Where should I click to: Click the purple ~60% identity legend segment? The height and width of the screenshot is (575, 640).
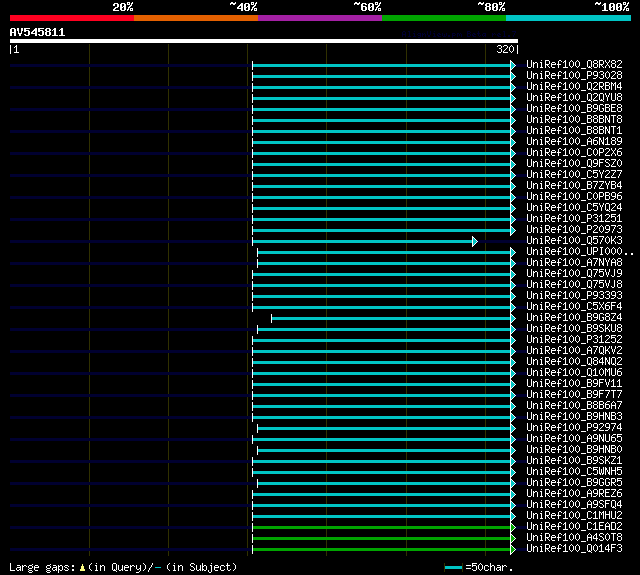[x=320, y=18]
